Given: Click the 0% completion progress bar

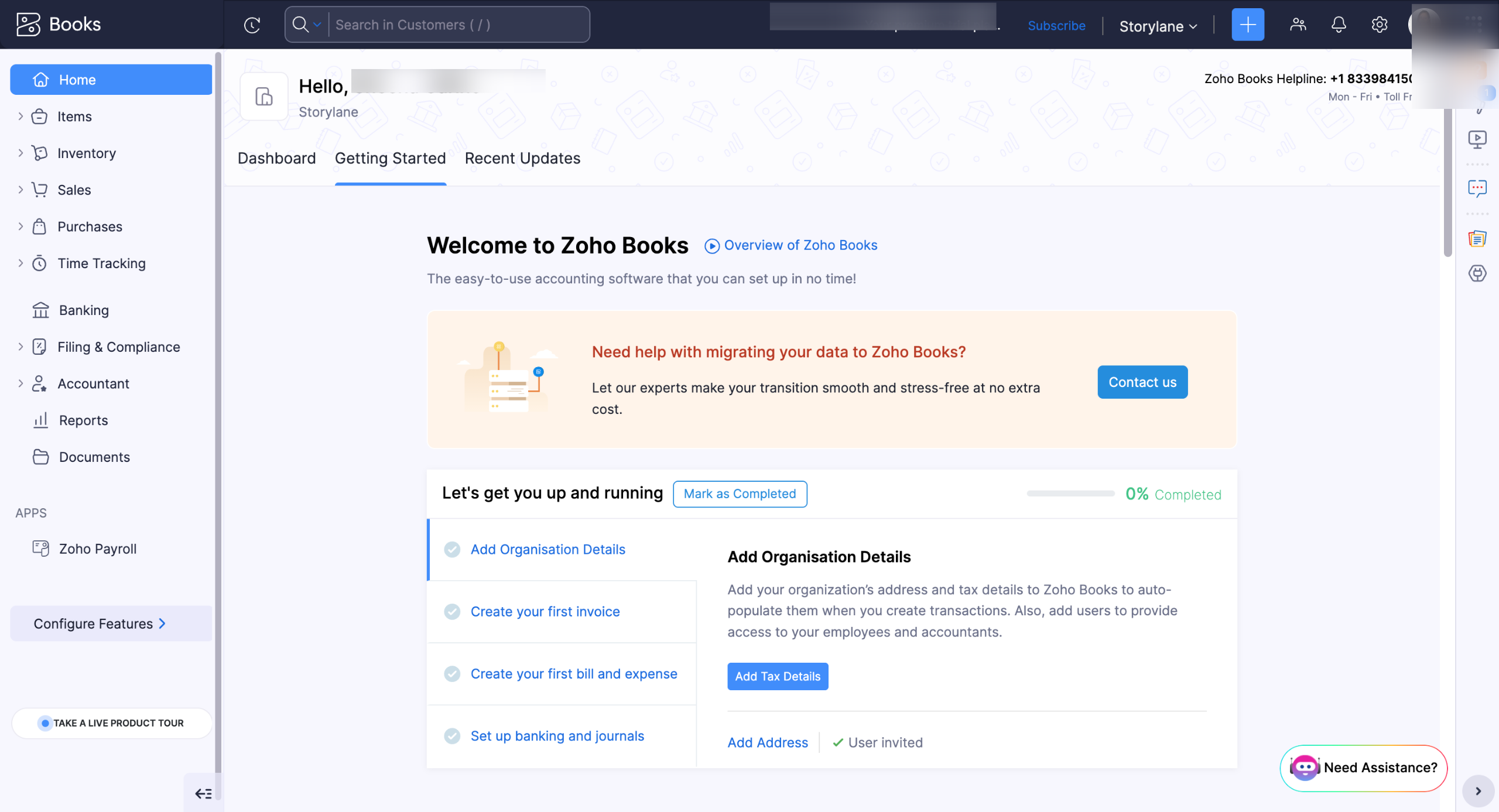Looking at the screenshot, I should point(1070,494).
